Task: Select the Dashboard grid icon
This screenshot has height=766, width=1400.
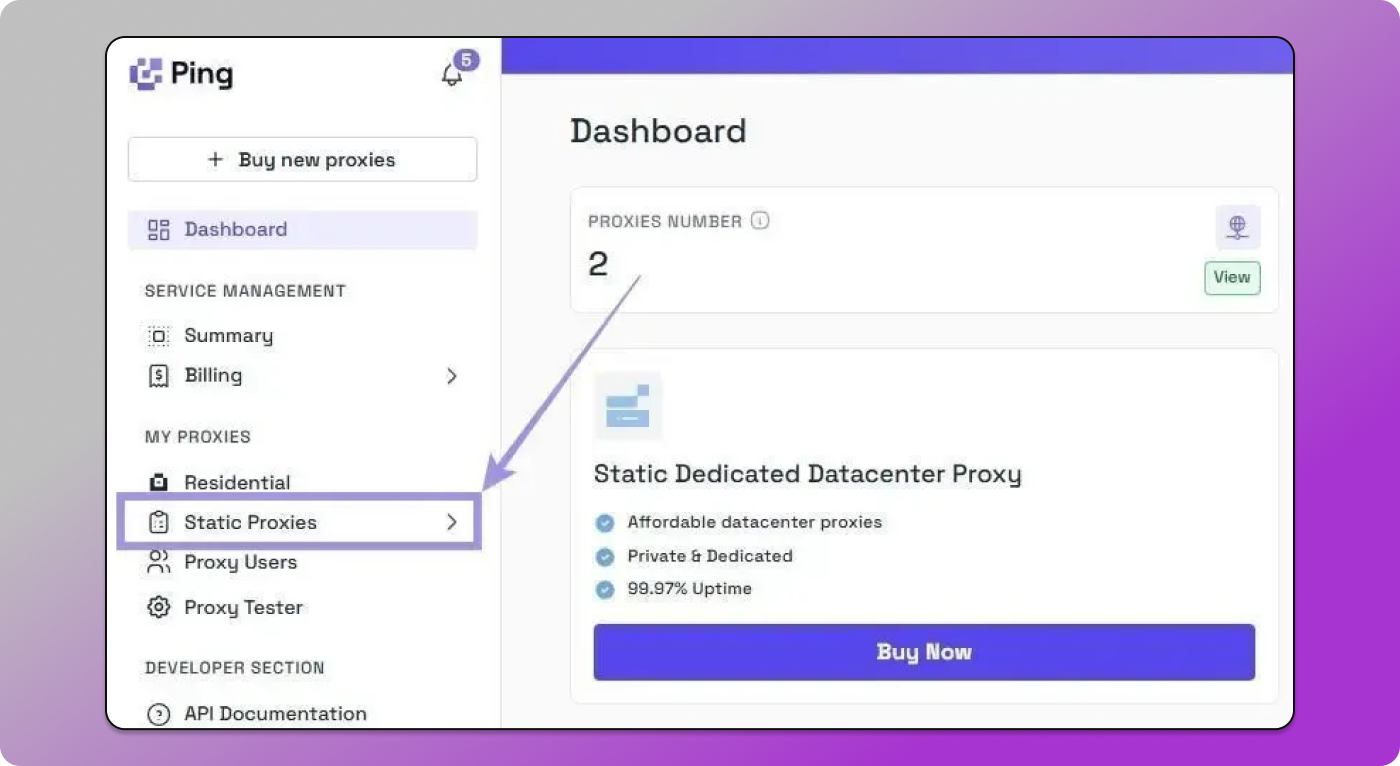Action: pyautogui.click(x=157, y=229)
